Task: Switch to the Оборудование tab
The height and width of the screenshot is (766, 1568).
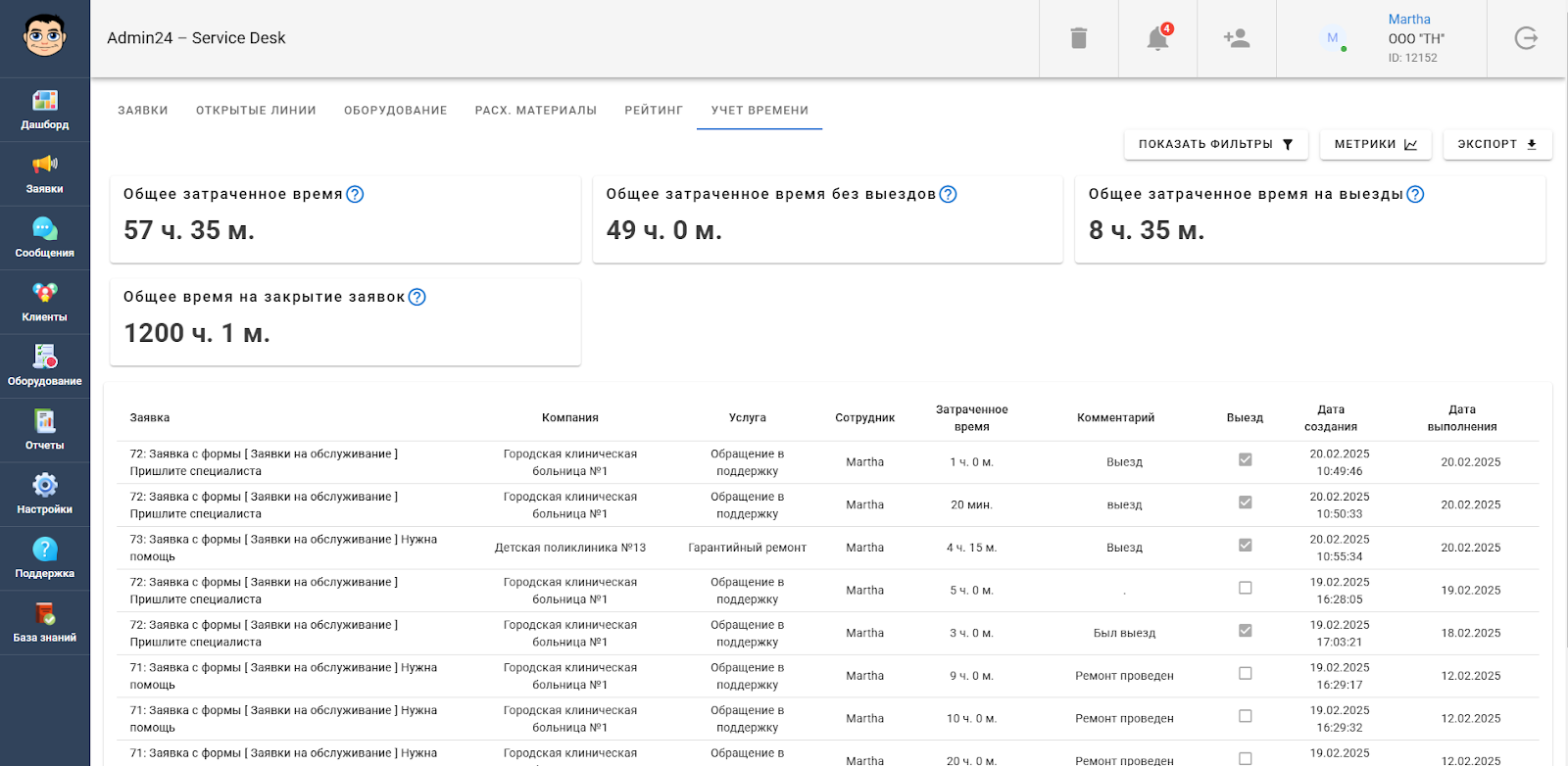Action: [395, 111]
